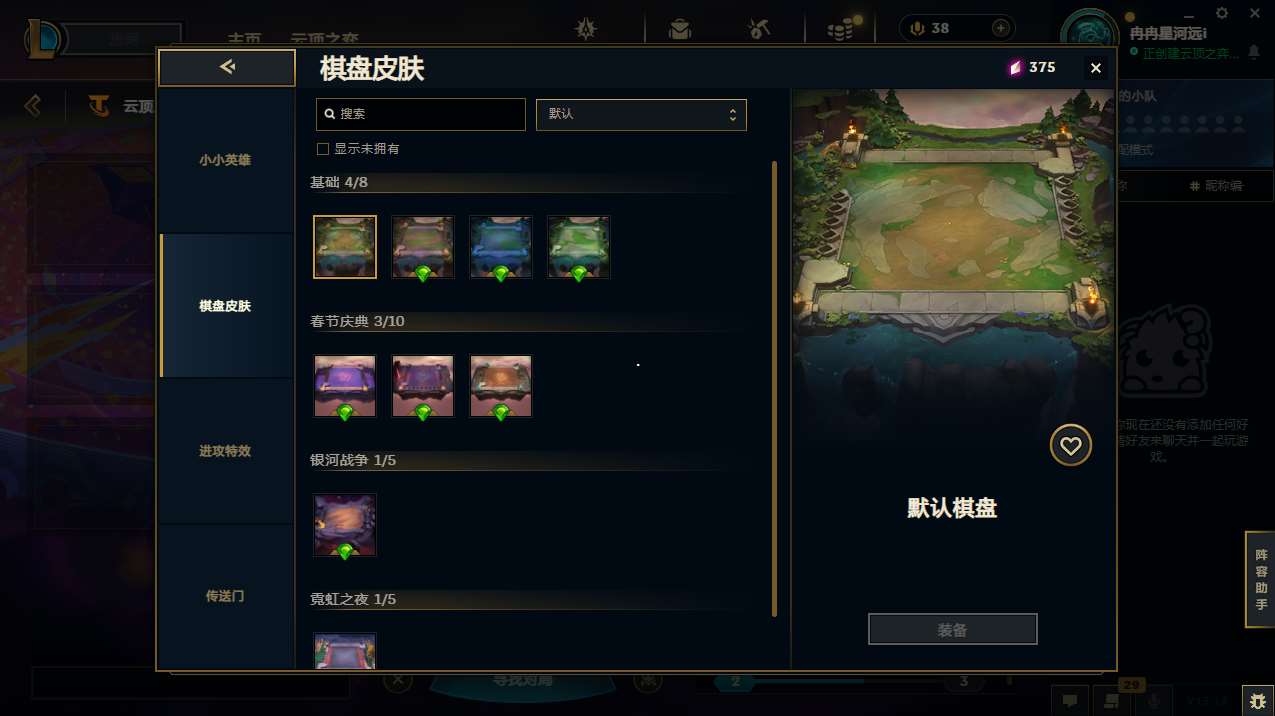
Task: Open the 传送门 tab
Action: click(225, 596)
